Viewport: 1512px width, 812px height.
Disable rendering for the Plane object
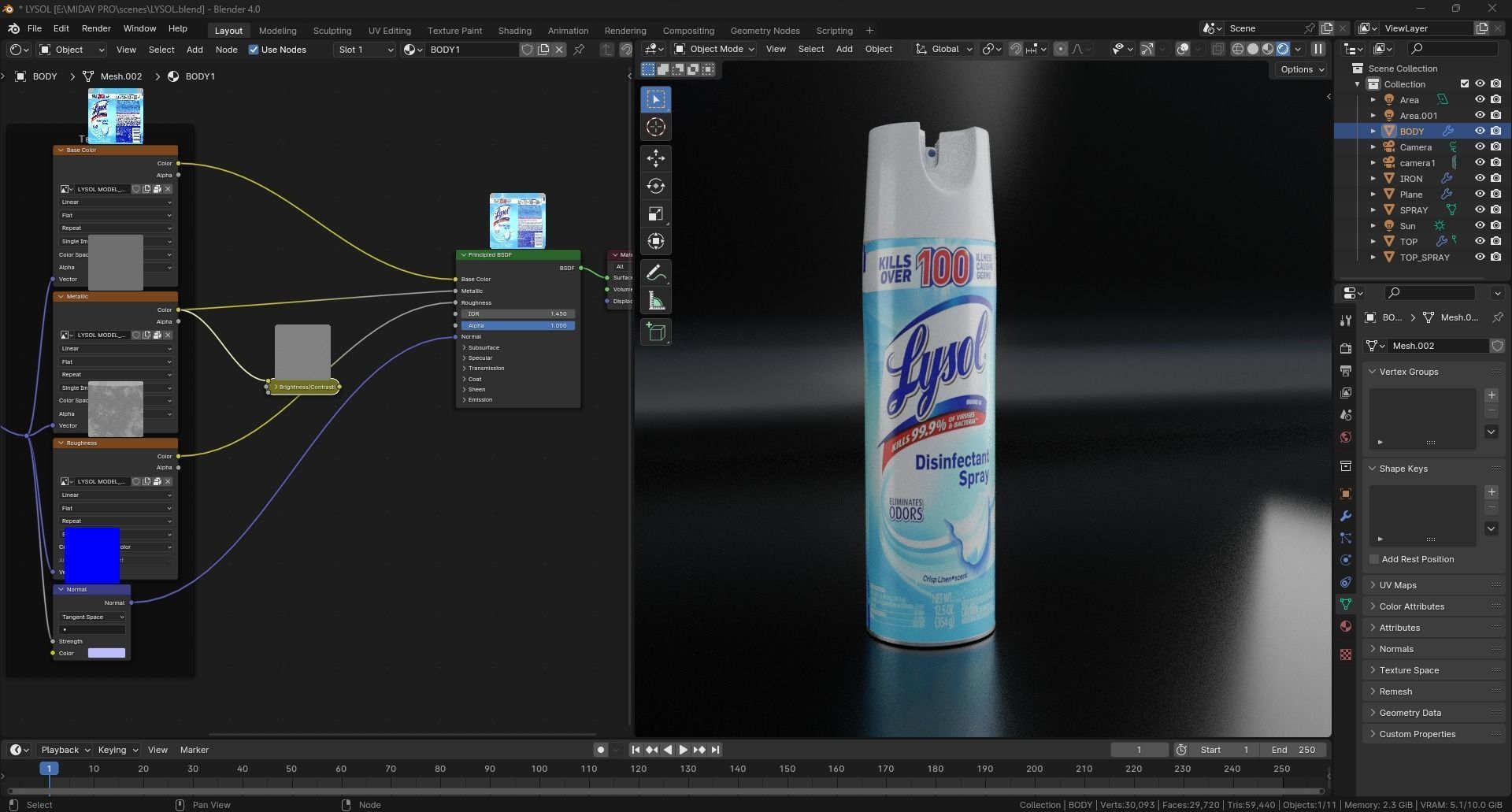pyautogui.click(x=1495, y=195)
